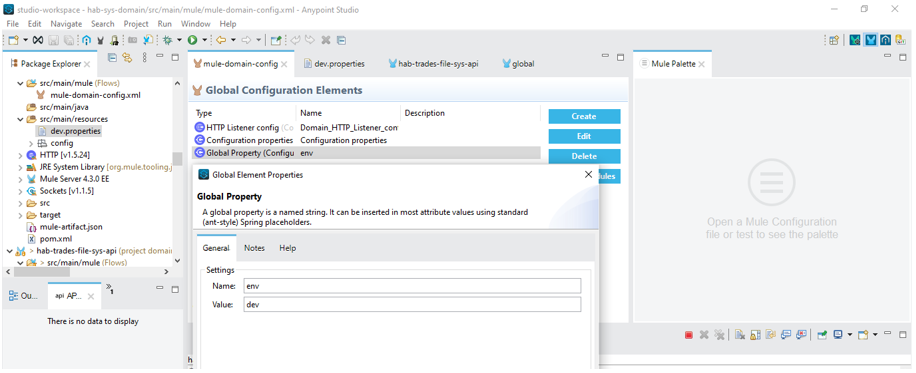Click the Open Perspective icon
The image size is (916, 373).
[834, 40]
